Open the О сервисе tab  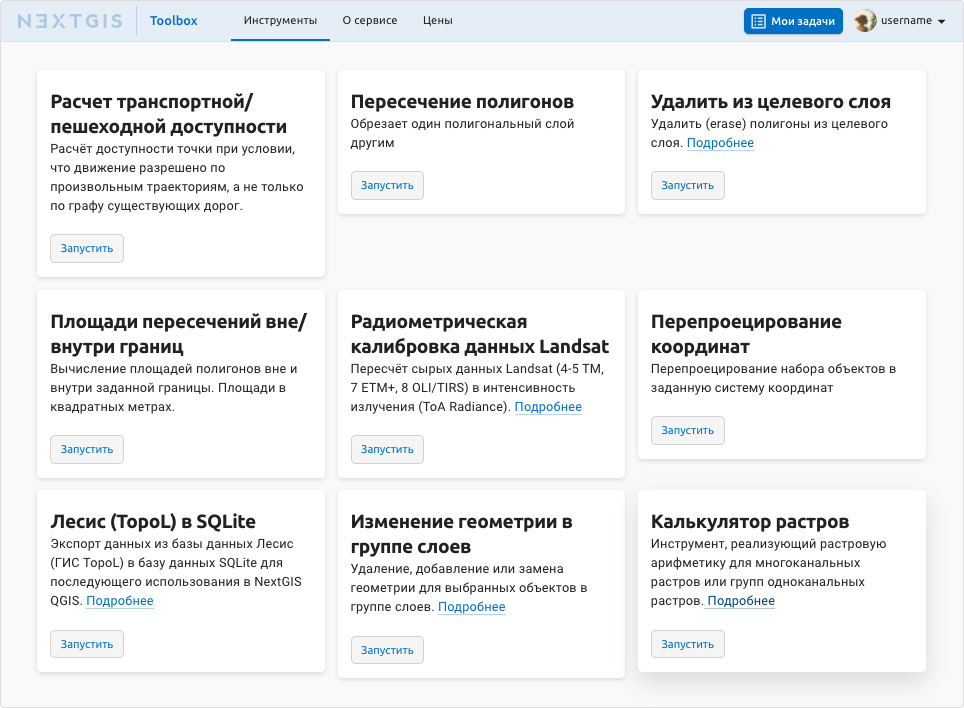[x=369, y=21]
